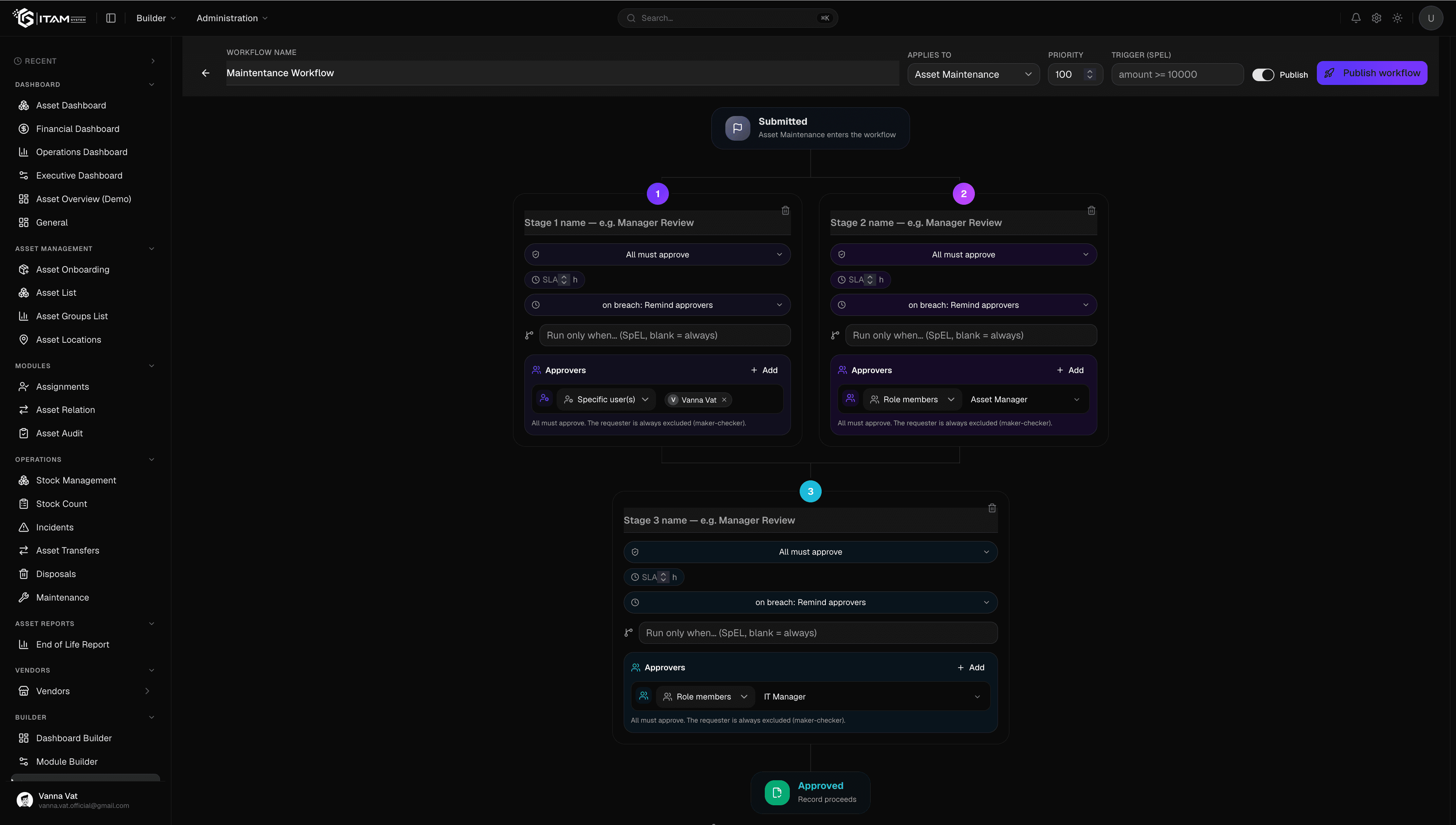The width and height of the screenshot is (1456, 825).
Task: Collapse the Dashboard sidebar section
Action: tap(151, 85)
